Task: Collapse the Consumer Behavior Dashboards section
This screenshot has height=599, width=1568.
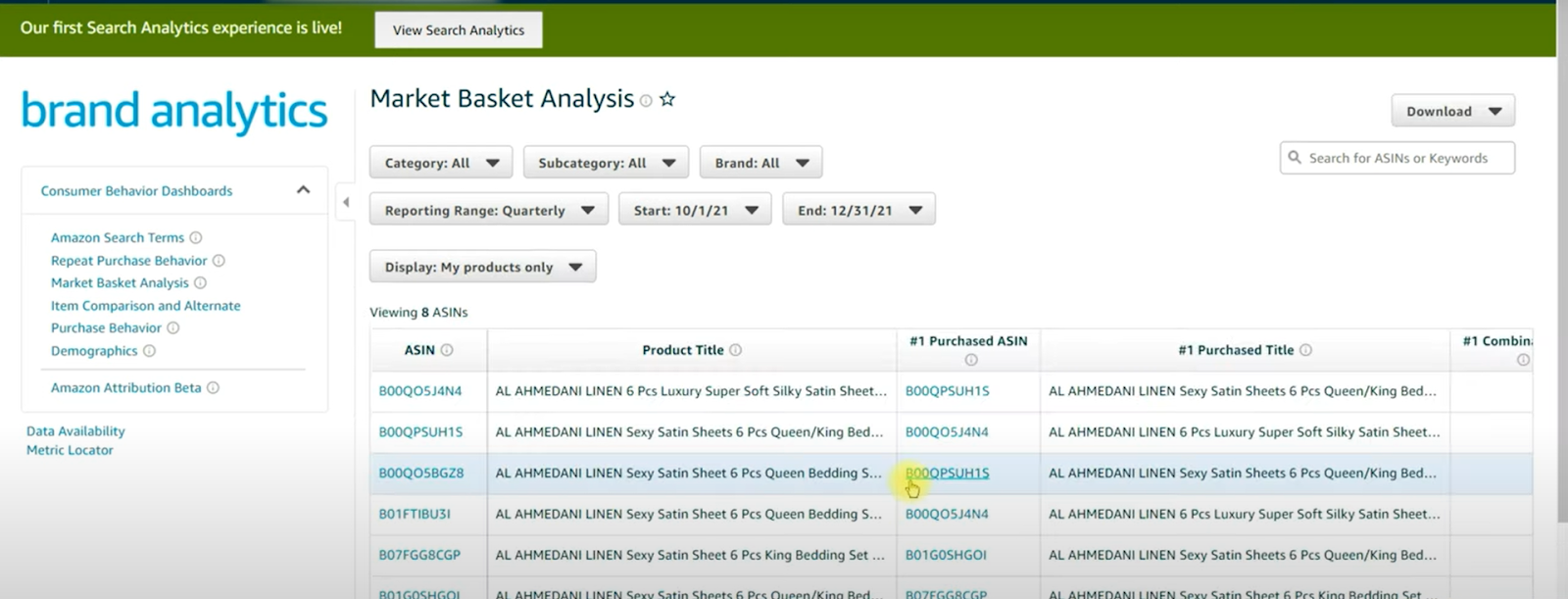Action: (303, 190)
